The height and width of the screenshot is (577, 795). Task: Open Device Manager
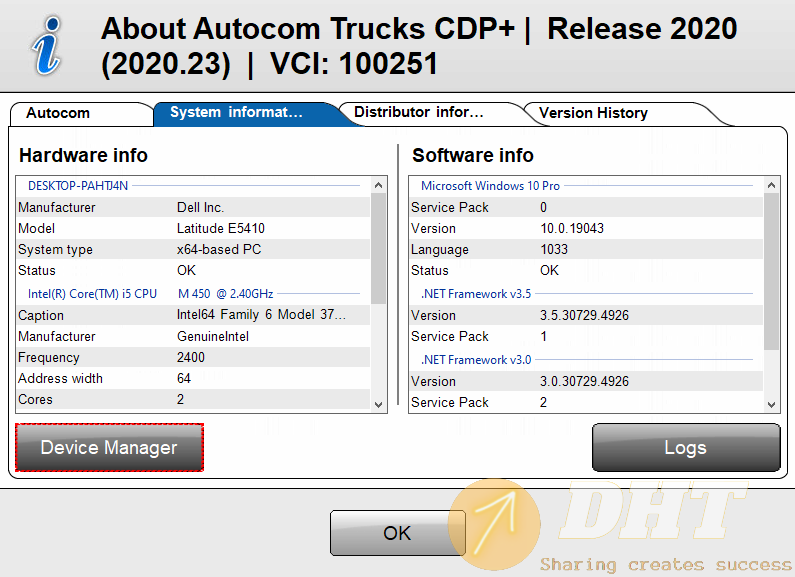(109, 447)
